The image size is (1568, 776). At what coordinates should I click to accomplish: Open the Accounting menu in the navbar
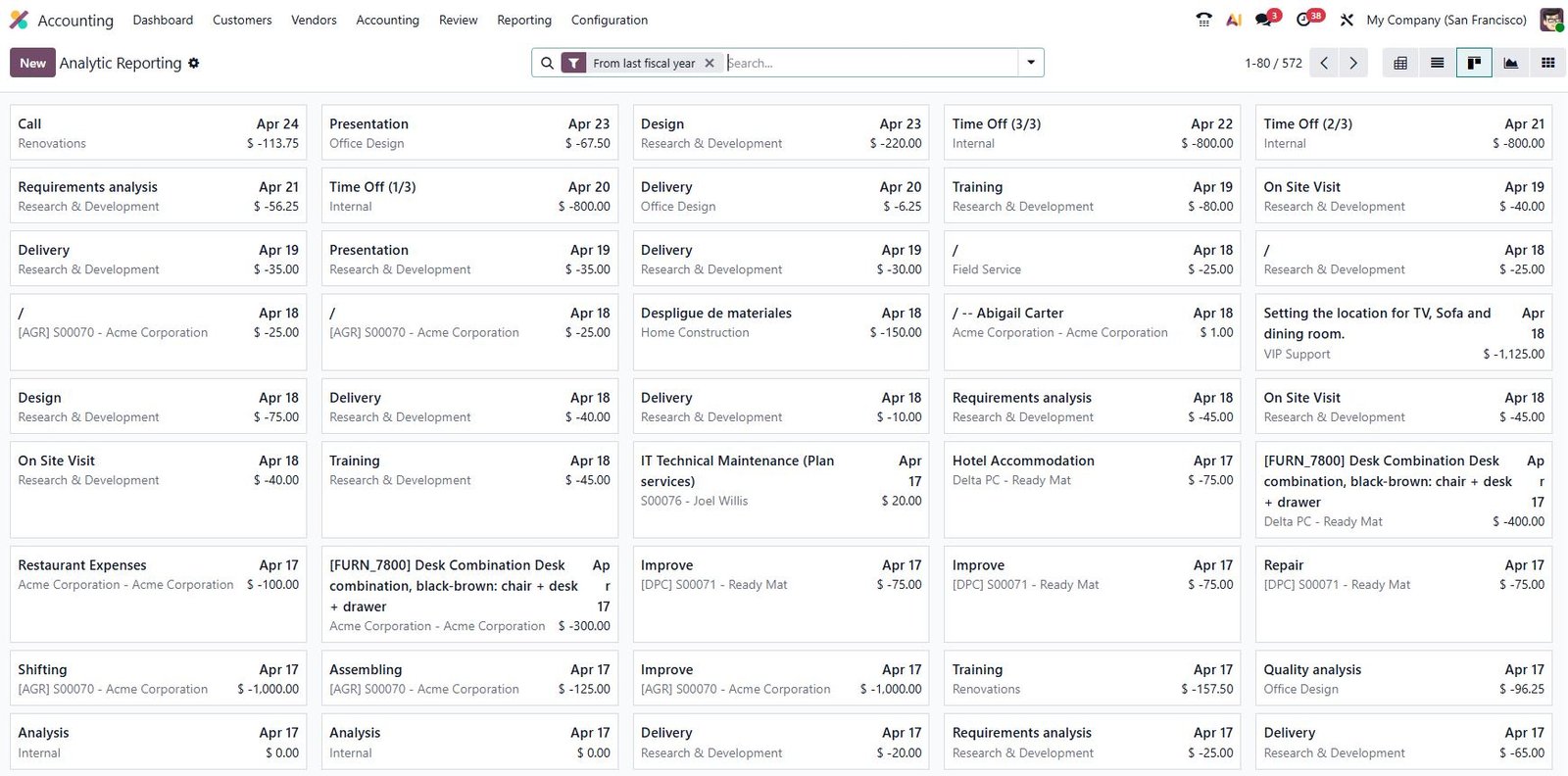click(x=387, y=20)
